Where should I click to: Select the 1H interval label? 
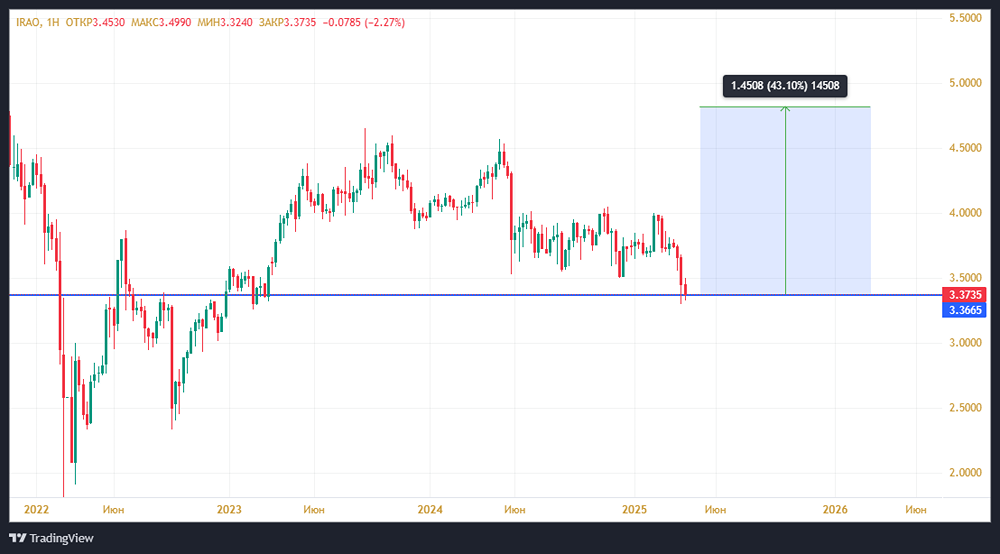(54, 23)
